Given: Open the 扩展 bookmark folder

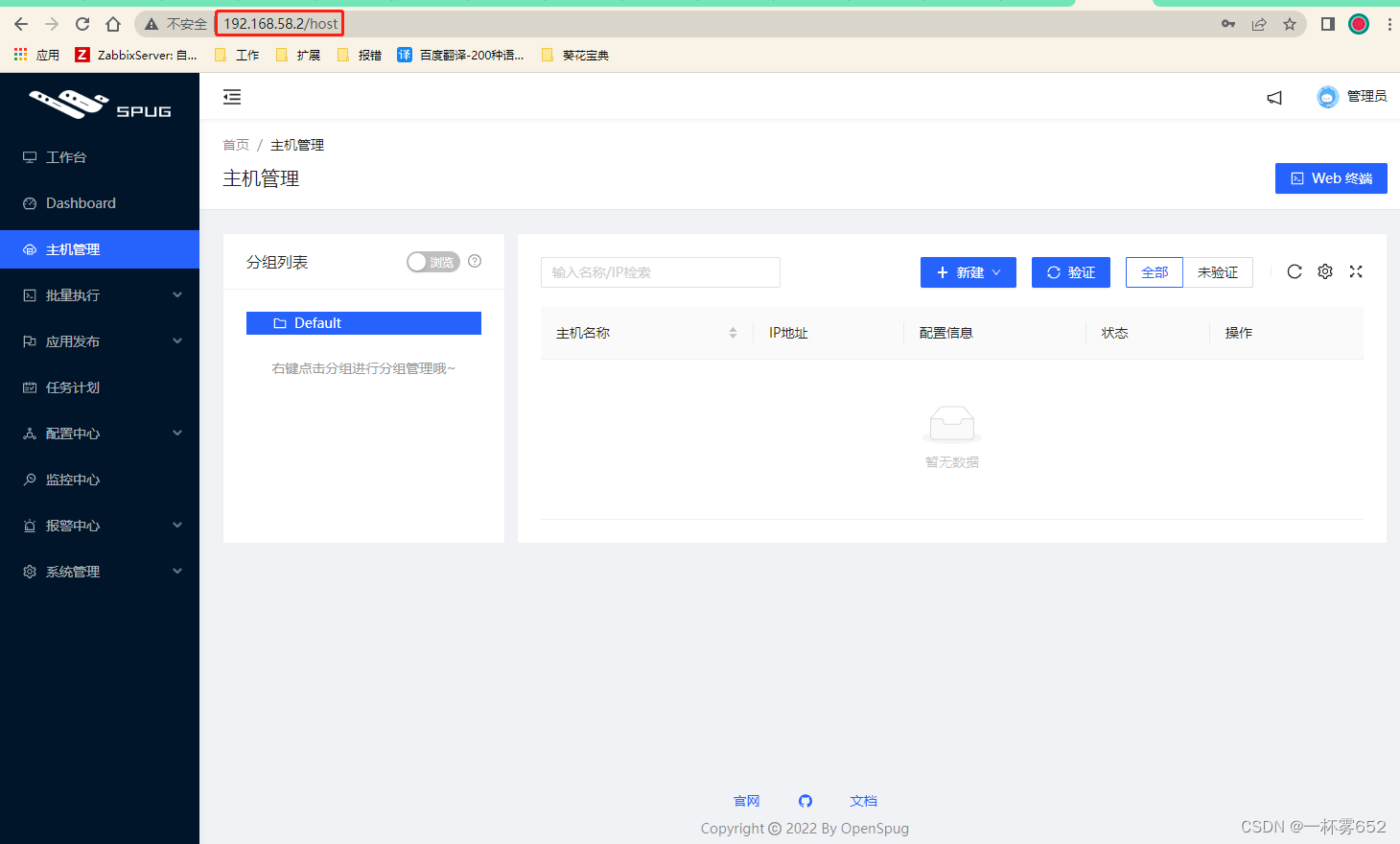Looking at the screenshot, I should 298,55.
